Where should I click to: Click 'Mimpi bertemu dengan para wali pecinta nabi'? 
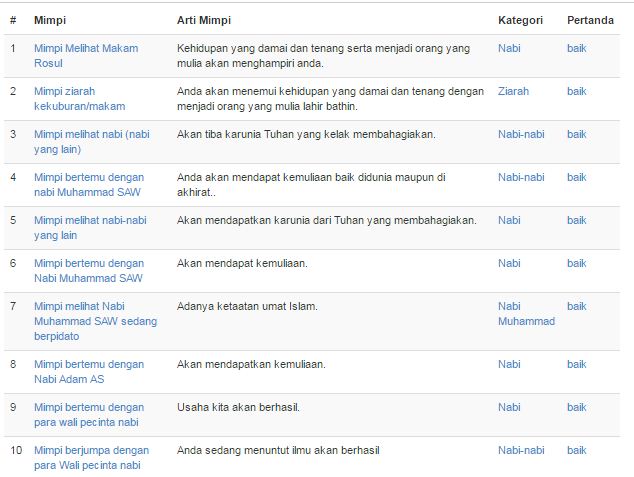[x=89, y=415]
